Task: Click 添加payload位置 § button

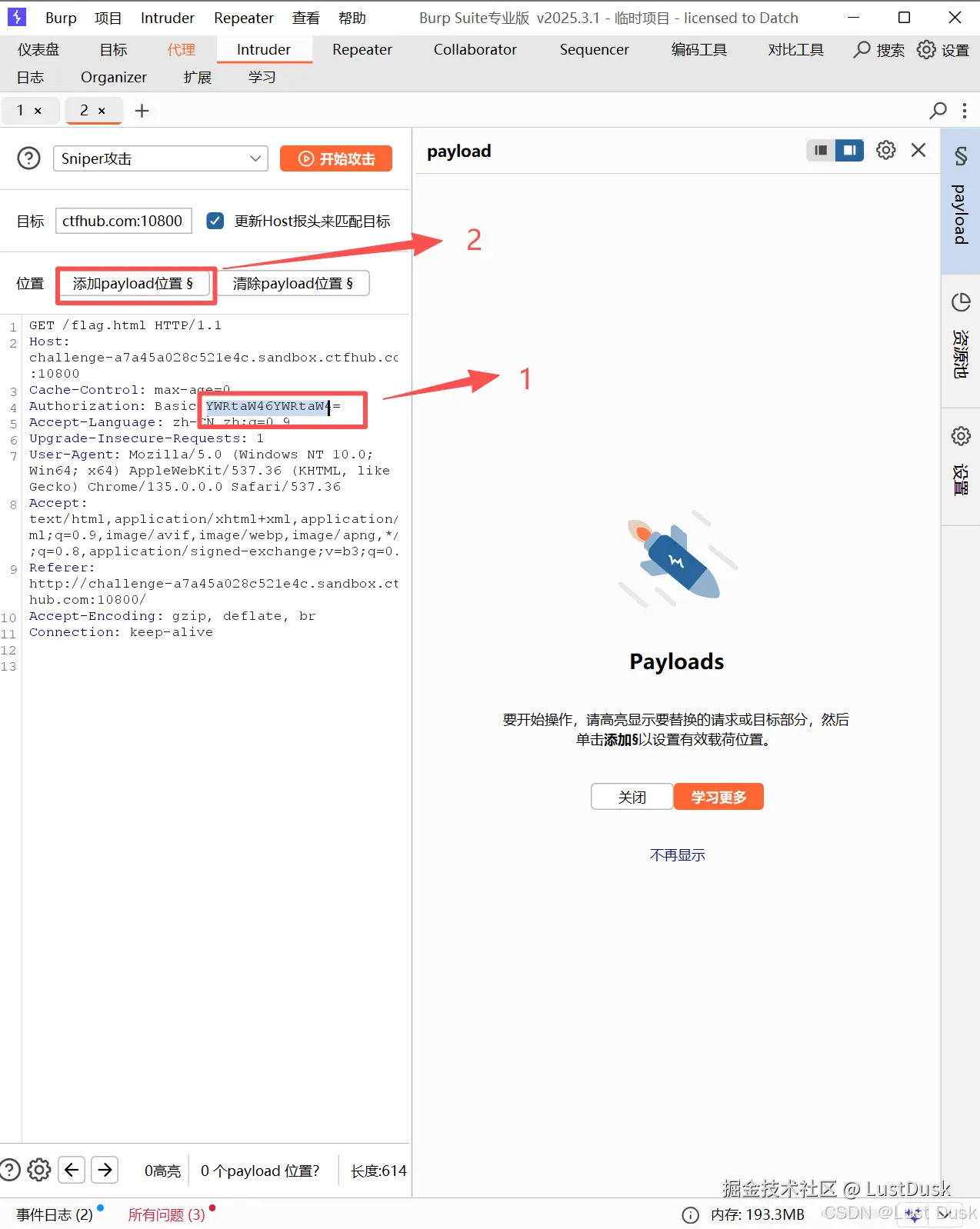Action: pyautogui.click(x=133, y=284)
